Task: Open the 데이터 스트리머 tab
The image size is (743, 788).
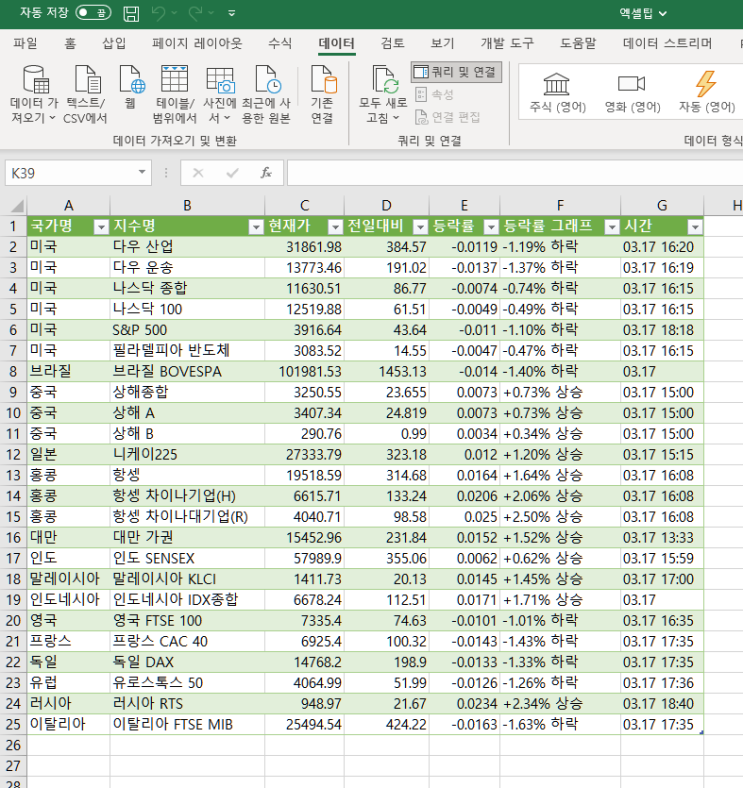Action: tap(668, 43)
